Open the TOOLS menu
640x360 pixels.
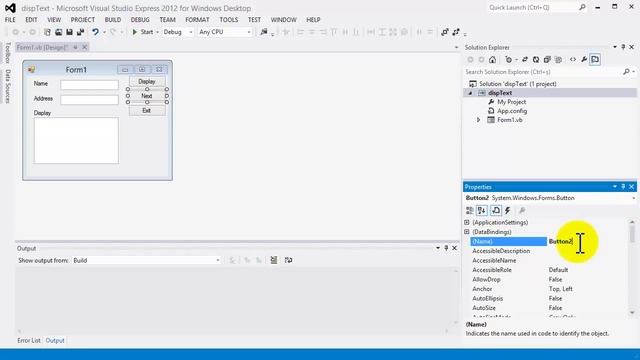tap(229, 20)
